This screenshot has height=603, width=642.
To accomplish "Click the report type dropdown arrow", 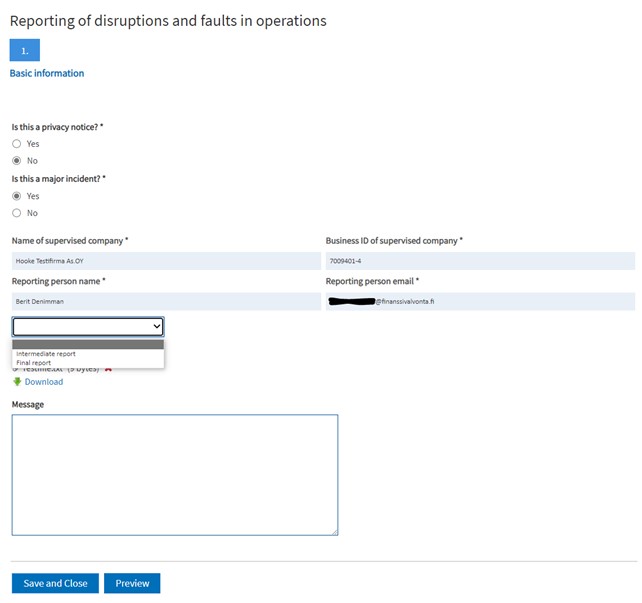I will click(155, 327).
